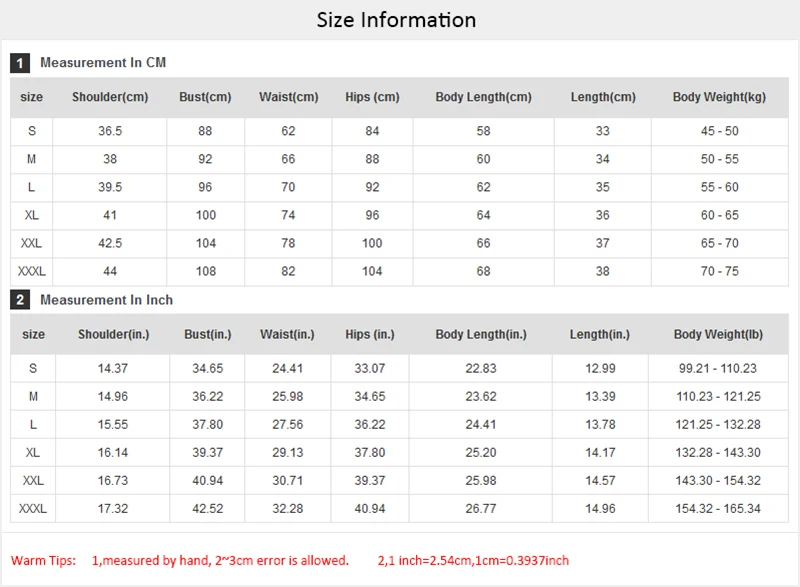Click the 132.28 - 143.30 weight cell
Screen dimensions: 800x587
718,452
